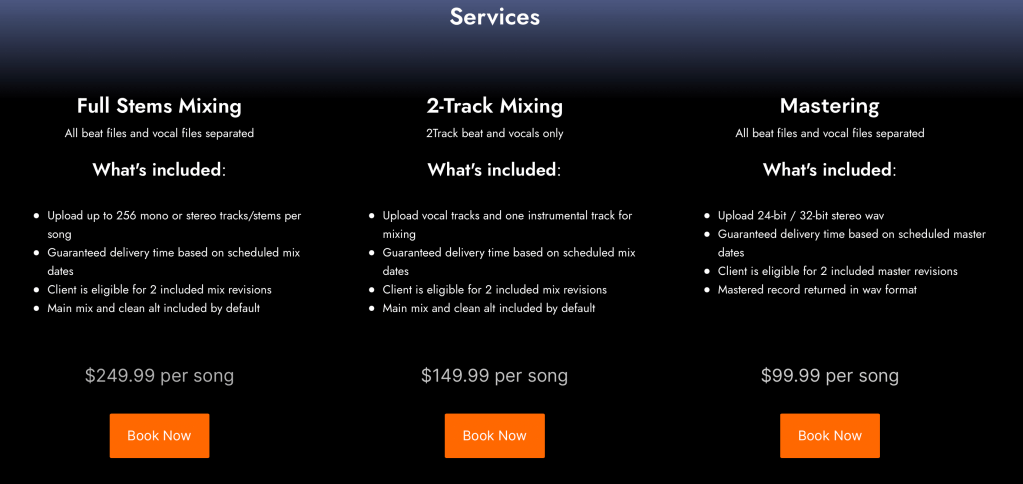Click Book Now under Full Stems Mixing

(159, 436)
